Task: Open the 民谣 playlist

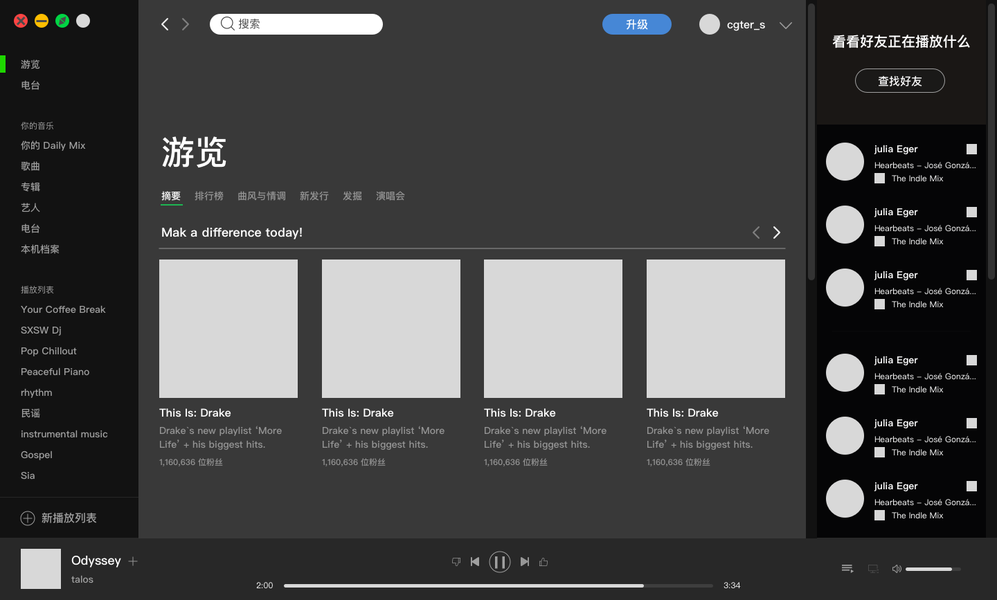Action: pyautogui.click(x=30, y=413)
